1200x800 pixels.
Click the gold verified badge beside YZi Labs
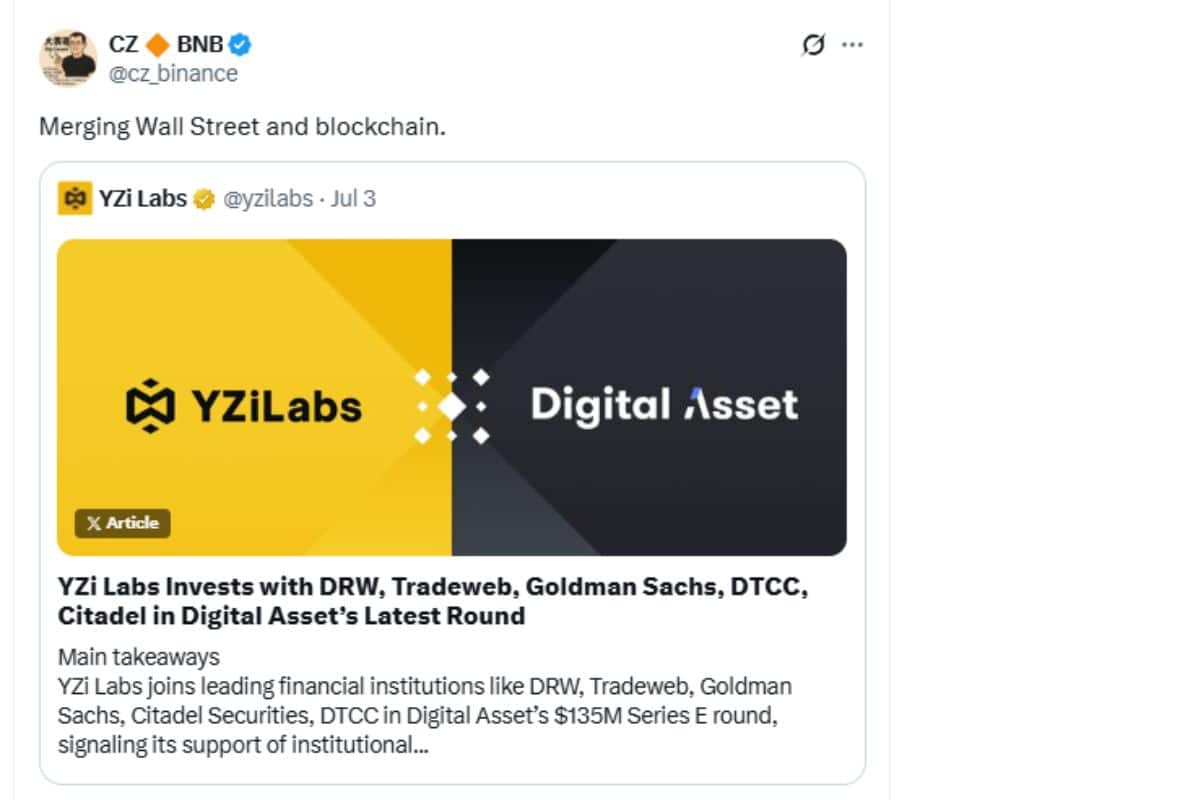pyautogui.click(x=203, y=199)
